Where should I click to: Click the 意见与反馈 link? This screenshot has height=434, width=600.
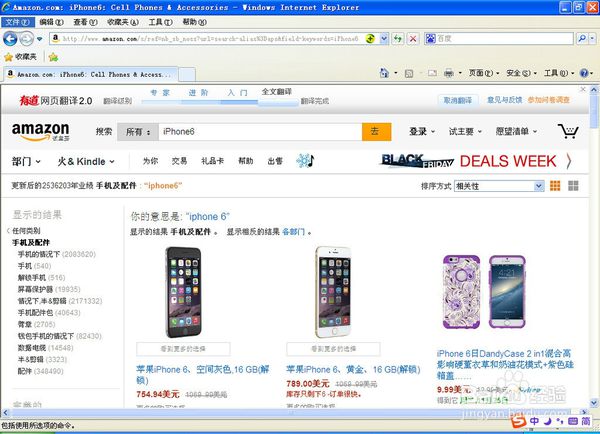(504, 100)
